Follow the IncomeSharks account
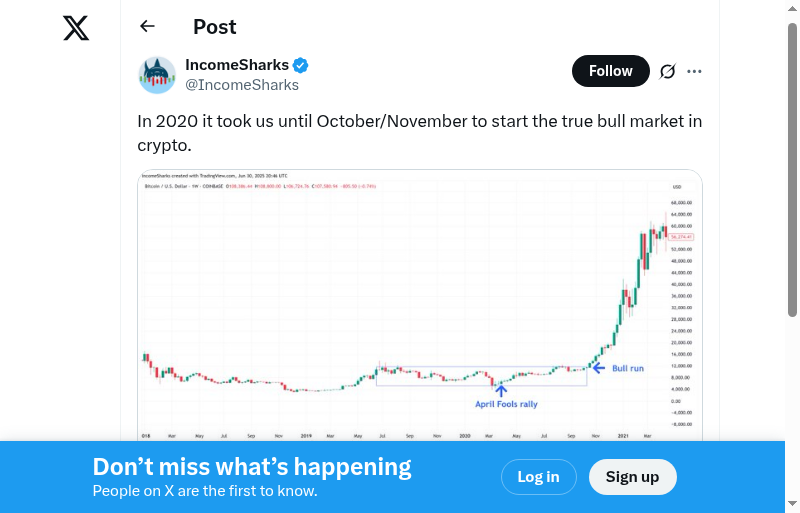 tap(610, 71)
